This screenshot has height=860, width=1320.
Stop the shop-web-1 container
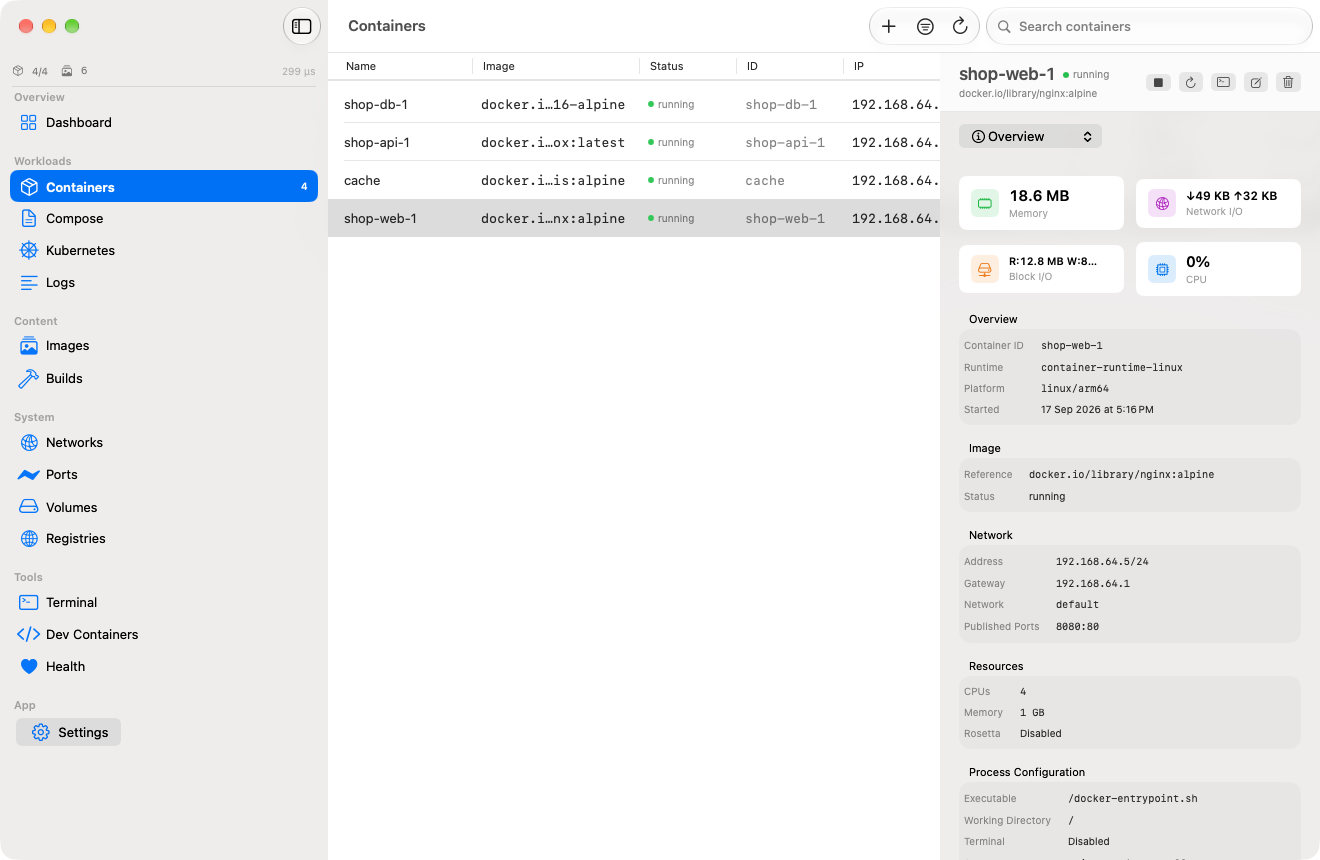click(x=1159, y=82)
